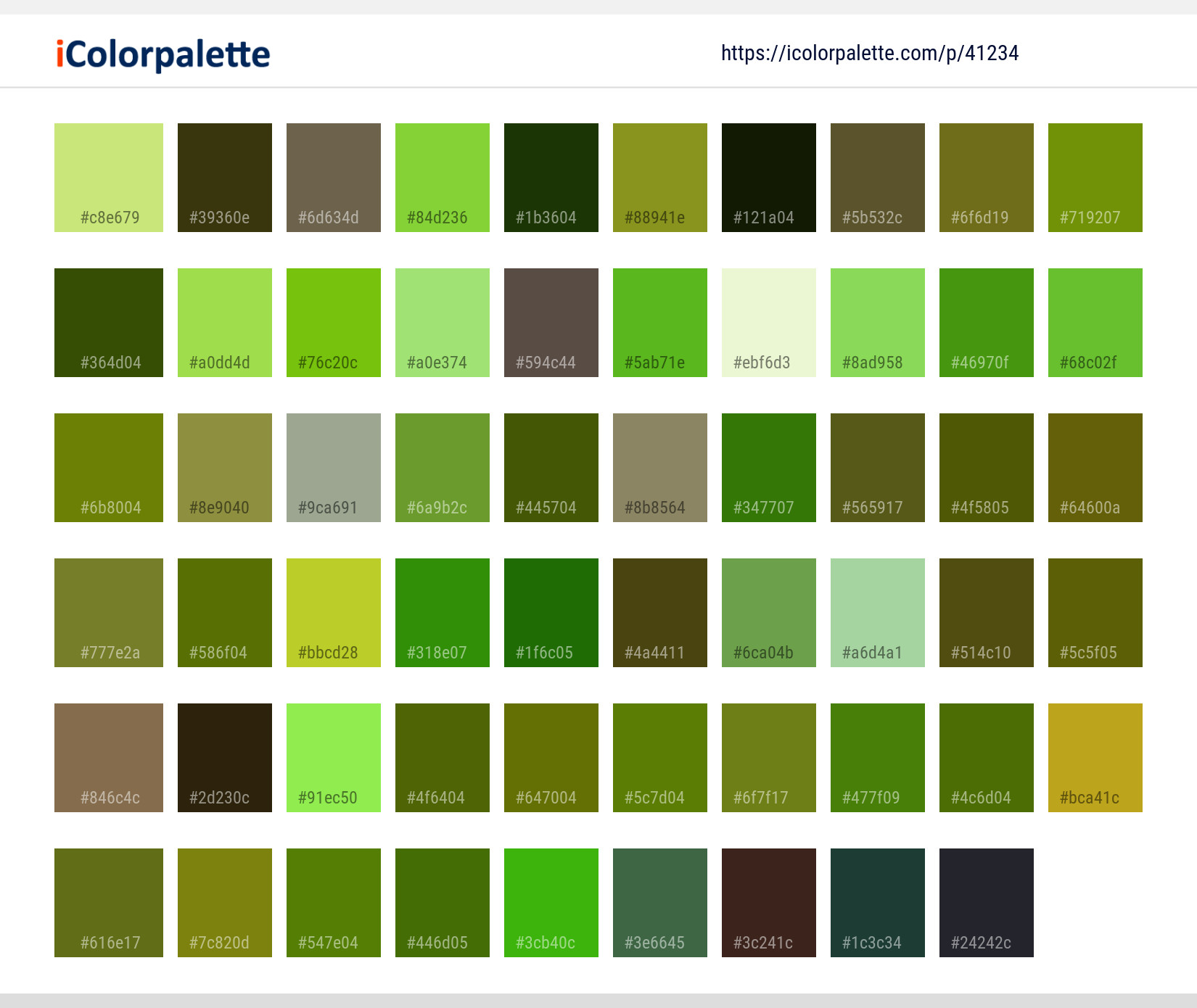Select the #364d04 swatch

coord(109,323)
